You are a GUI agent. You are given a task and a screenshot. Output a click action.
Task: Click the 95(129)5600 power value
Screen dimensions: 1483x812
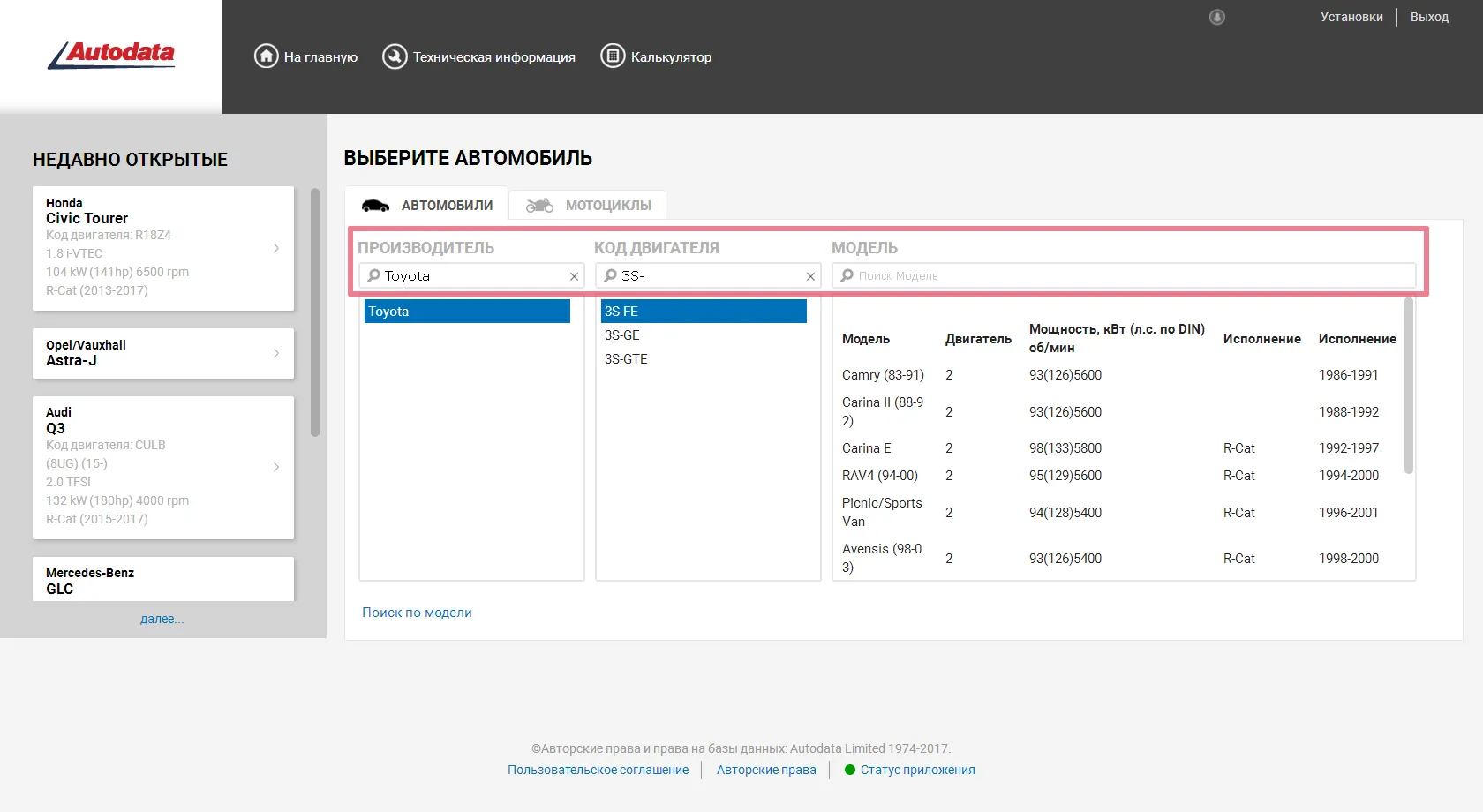[x=1065, y=476]
